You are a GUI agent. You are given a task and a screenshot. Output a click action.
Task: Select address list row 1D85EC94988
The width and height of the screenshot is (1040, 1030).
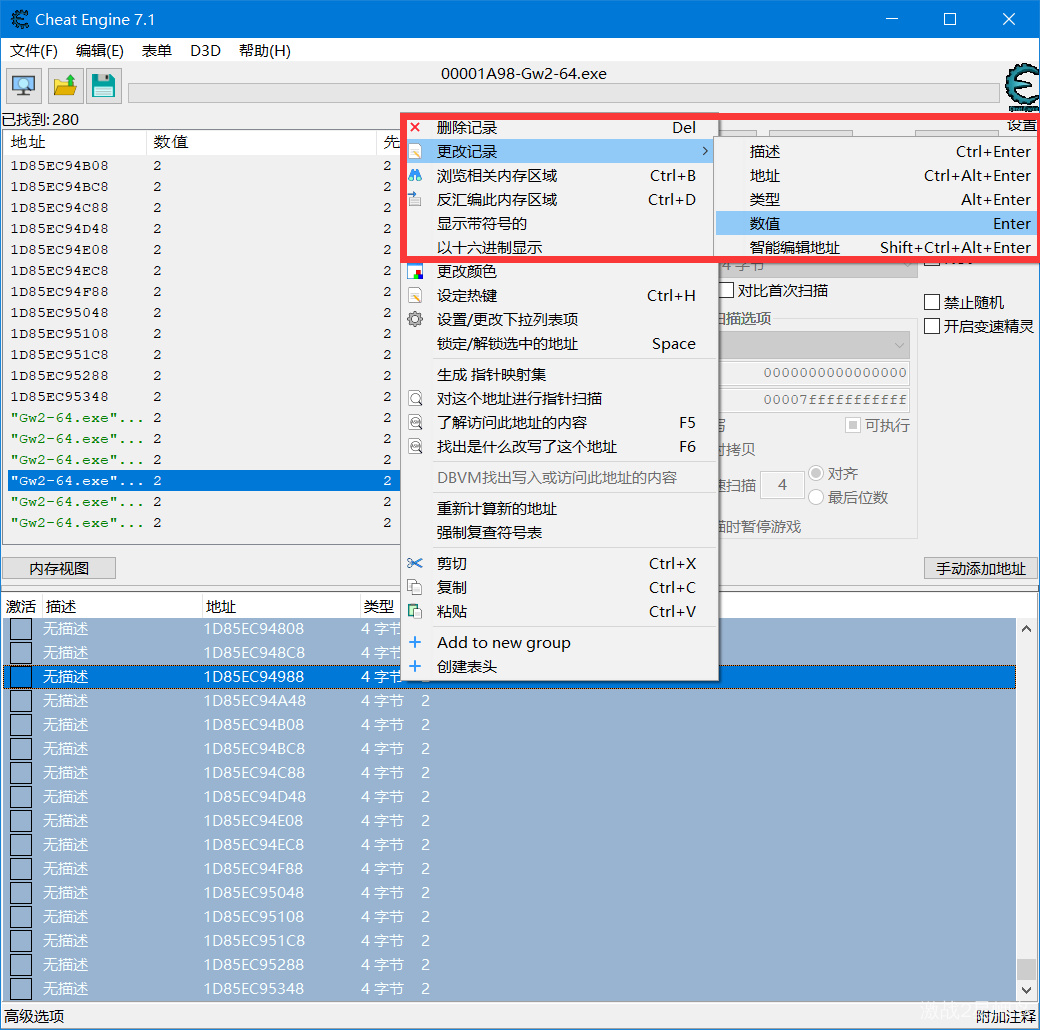509,676
